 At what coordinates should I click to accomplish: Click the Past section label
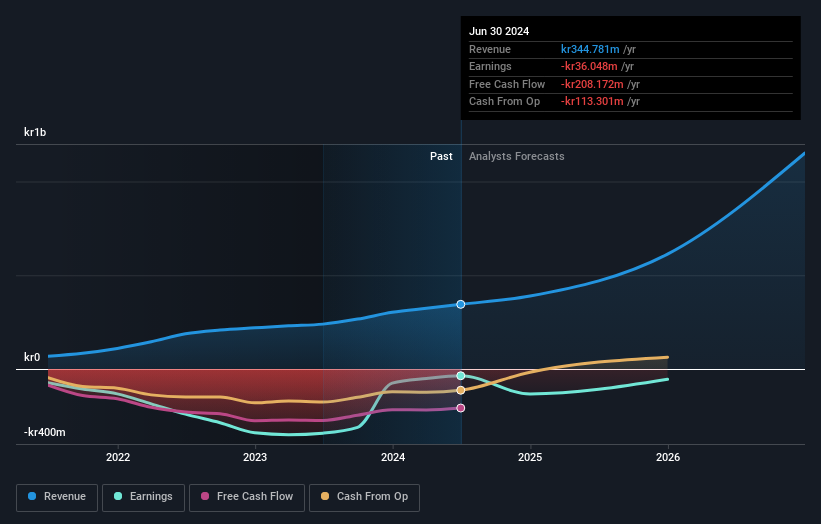[441, 156]
